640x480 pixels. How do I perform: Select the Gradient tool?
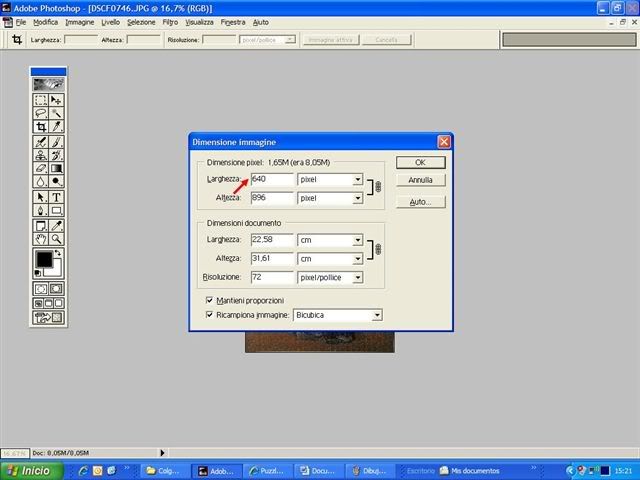pyautogui.click(x=56, y=168)
